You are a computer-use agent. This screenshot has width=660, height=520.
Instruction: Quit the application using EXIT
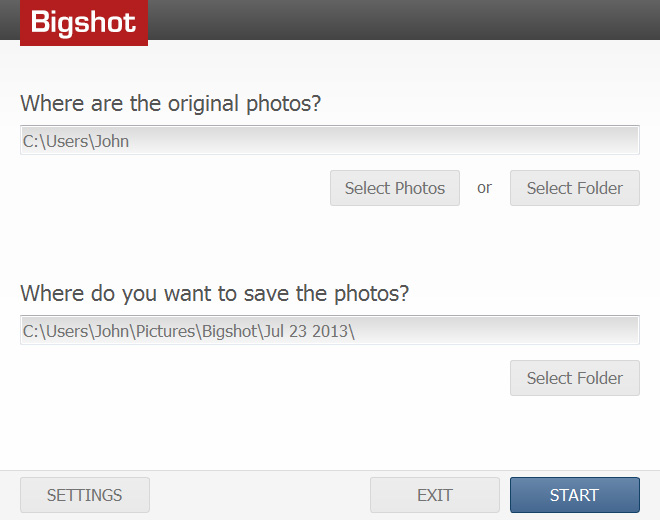coord(435,495)
